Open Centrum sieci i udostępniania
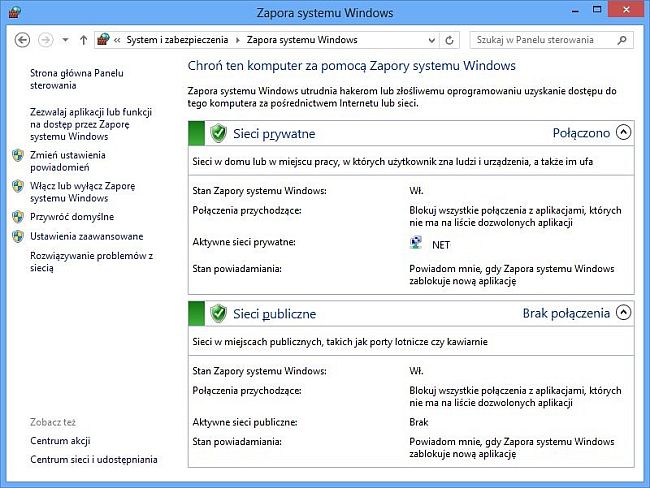Viewport: 650px width, 488px height. 94,459
